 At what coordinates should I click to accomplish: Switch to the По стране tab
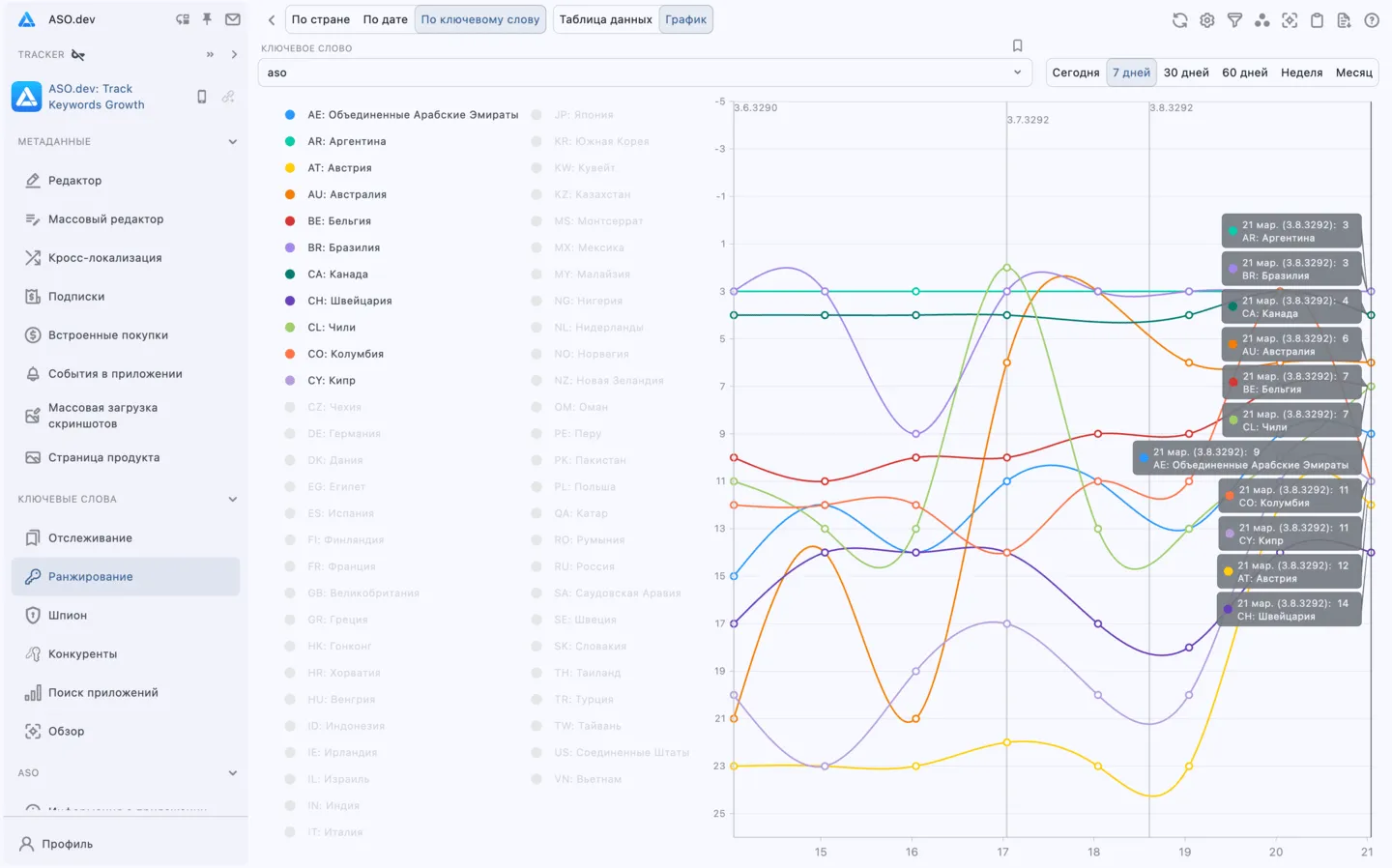point(321,19)
